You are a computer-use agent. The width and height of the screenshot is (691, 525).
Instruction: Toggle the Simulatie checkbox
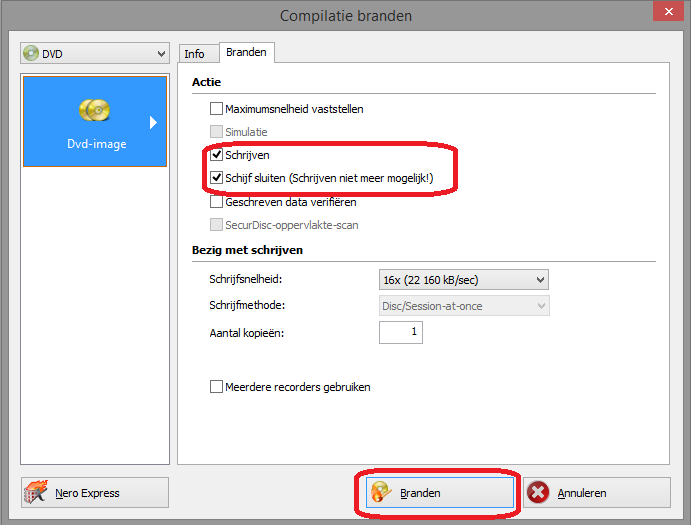pyautogui.click(x=216, y=131)
